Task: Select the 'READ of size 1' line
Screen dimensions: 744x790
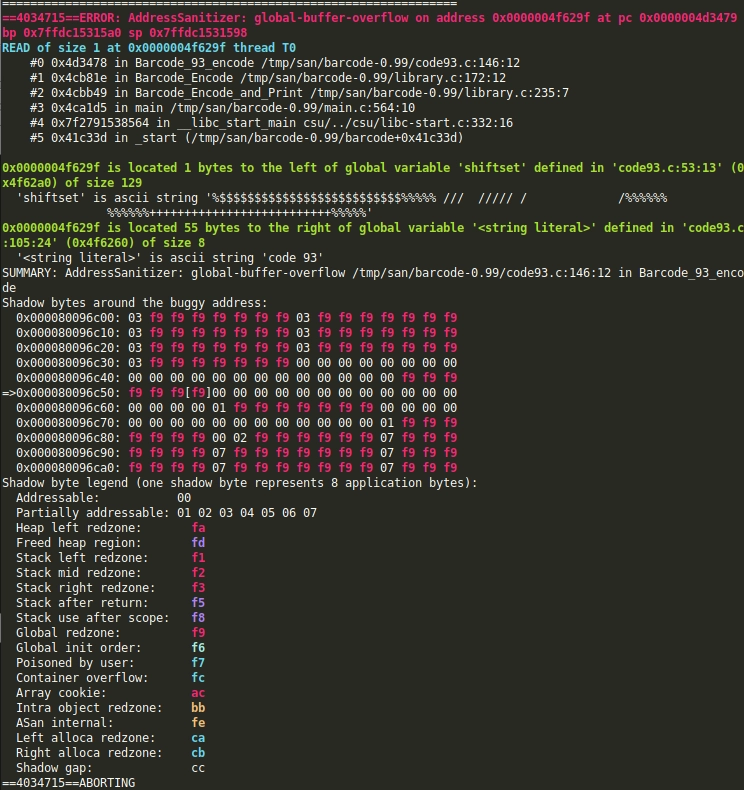Action: pos(149,48)
